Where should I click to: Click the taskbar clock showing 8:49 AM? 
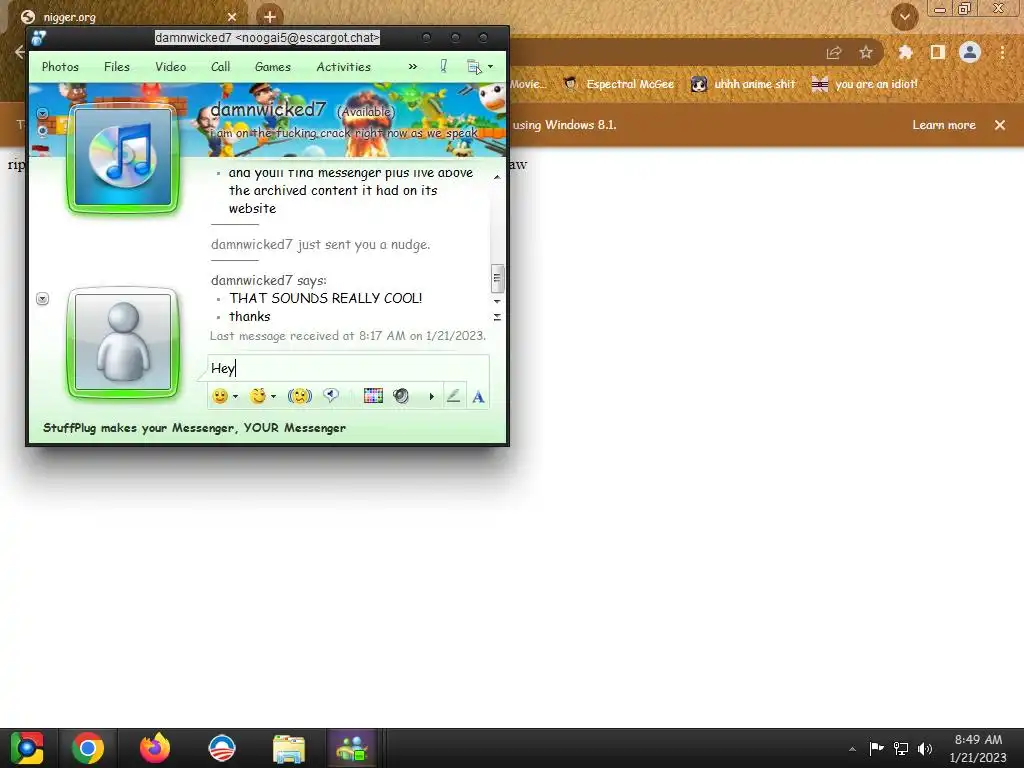(x=978, y=748)
